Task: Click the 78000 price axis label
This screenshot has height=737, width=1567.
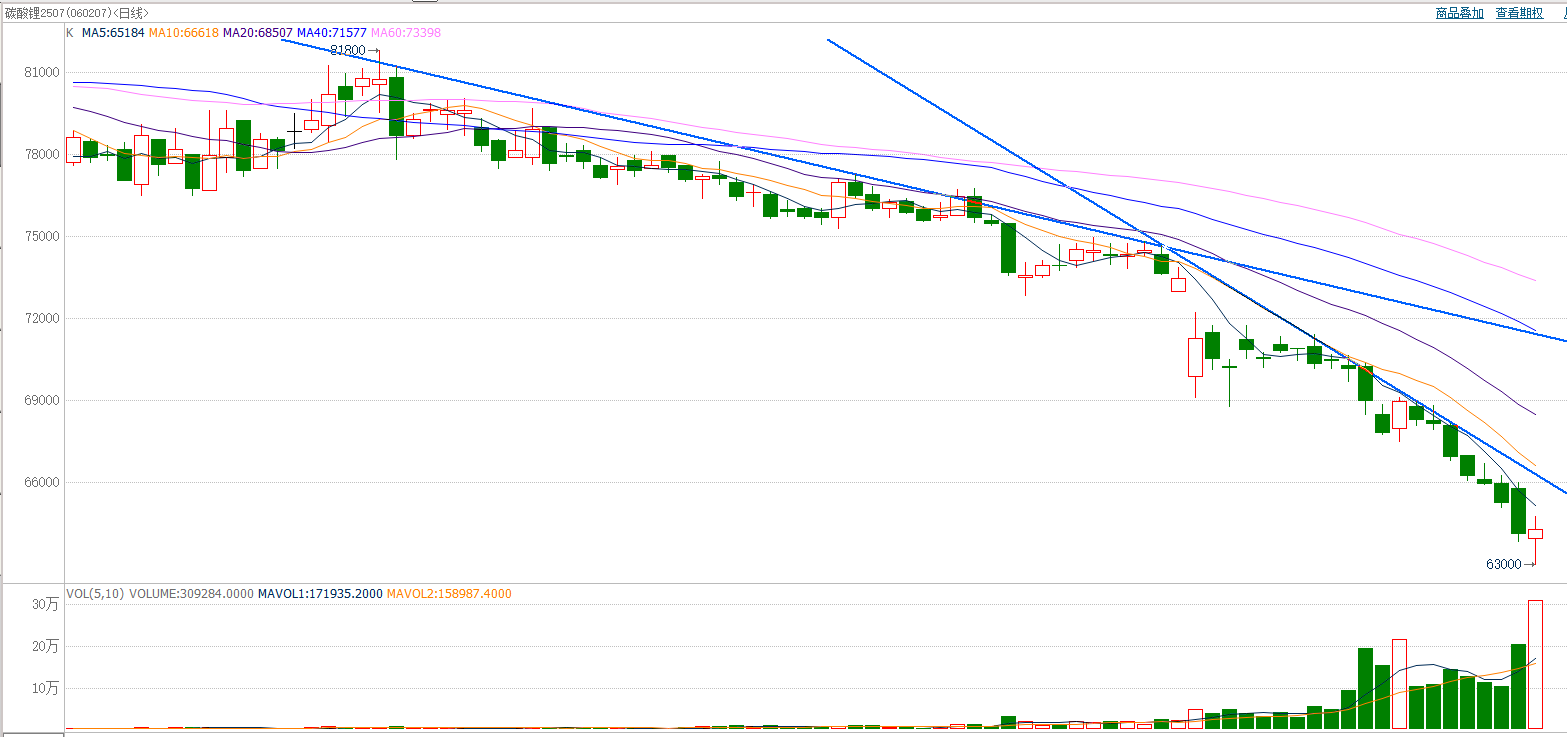Action: tap(43, 155)
